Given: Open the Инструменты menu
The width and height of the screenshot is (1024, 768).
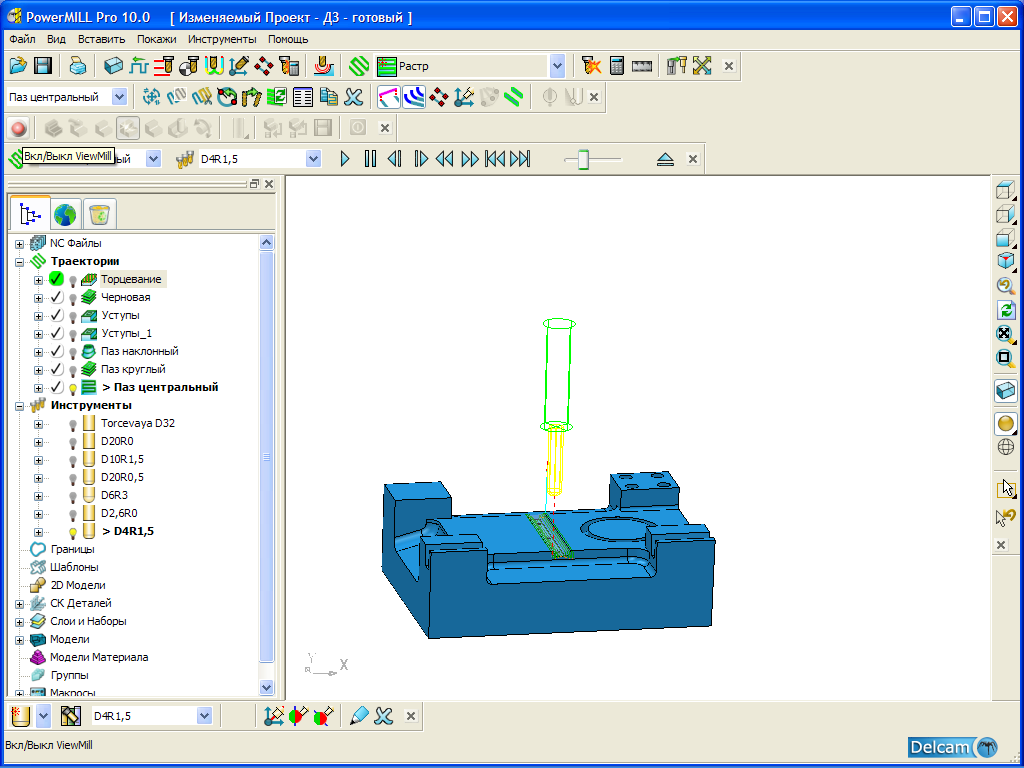Looking at the screenshot, I should pos(222,39).
